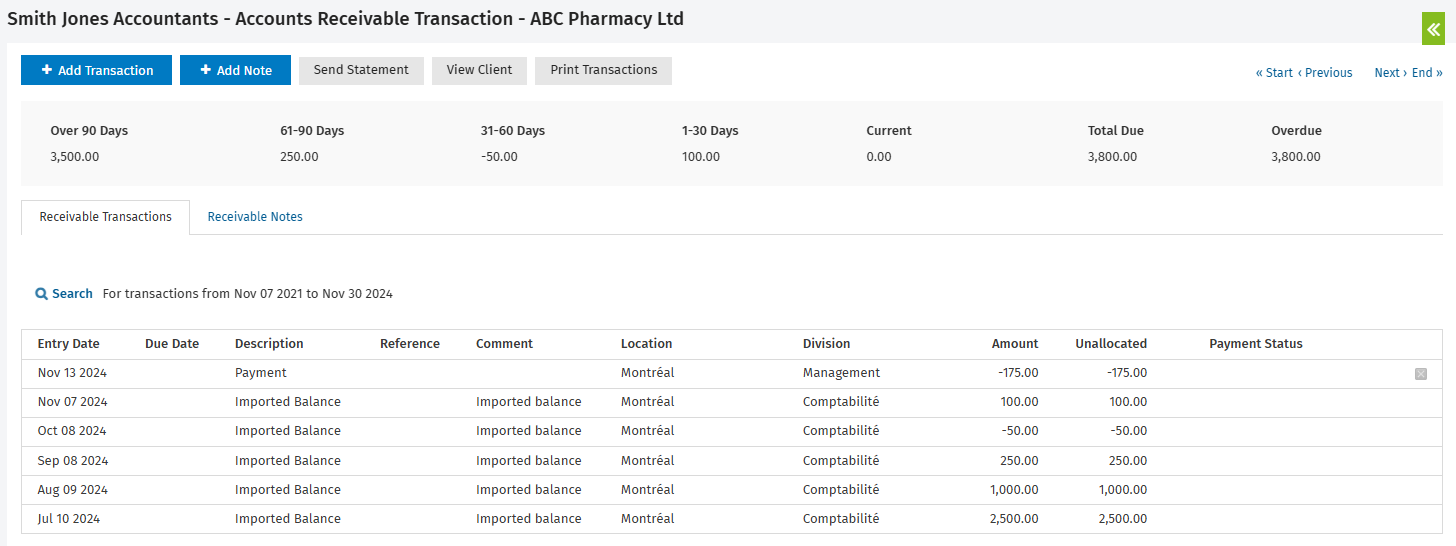Screen dimensions: 1456x546
Task: Switch to Receivable Notes tab
Action: coord(255,217)
